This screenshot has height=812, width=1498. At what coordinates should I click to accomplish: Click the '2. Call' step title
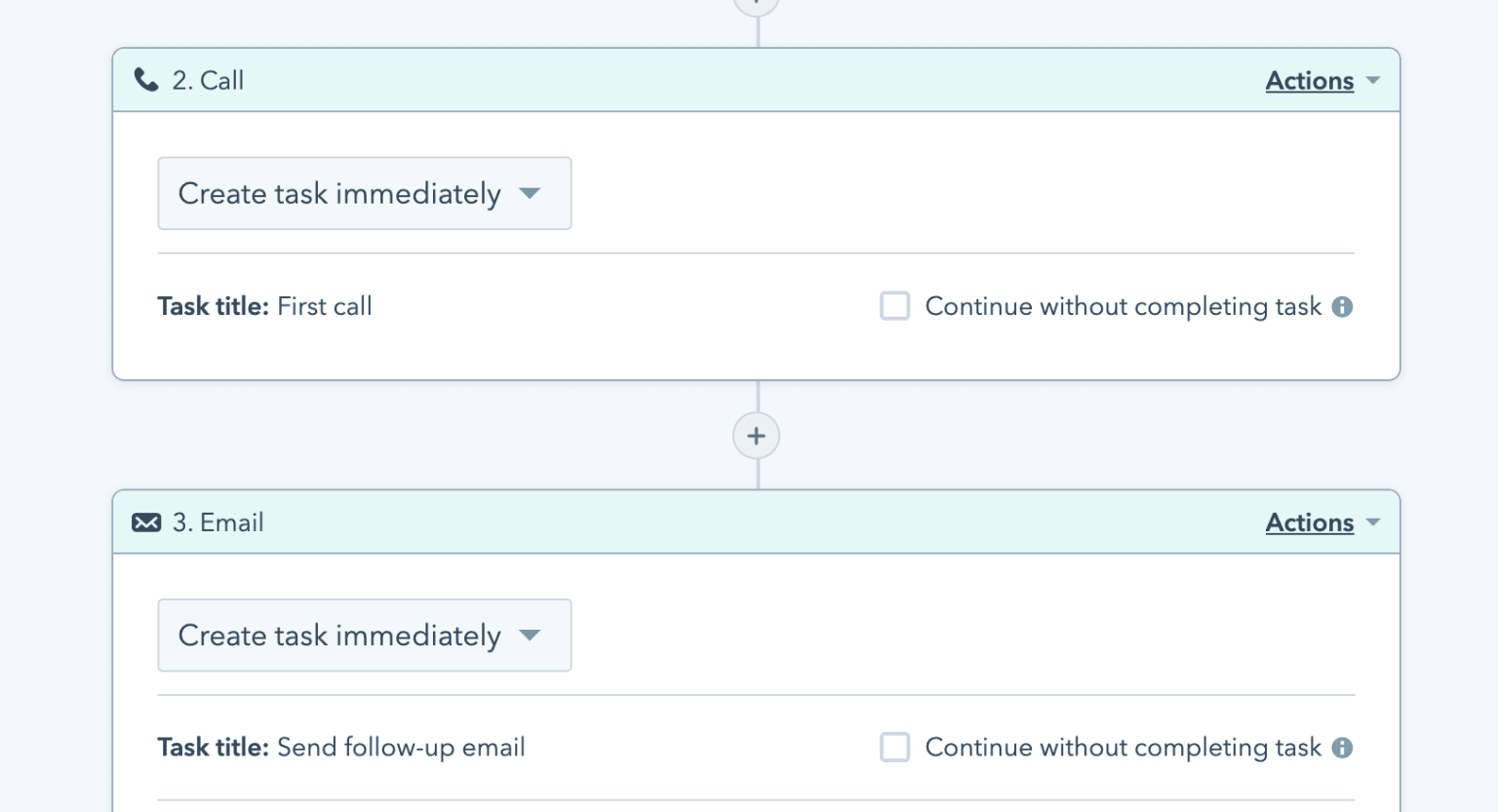point(208,81)
